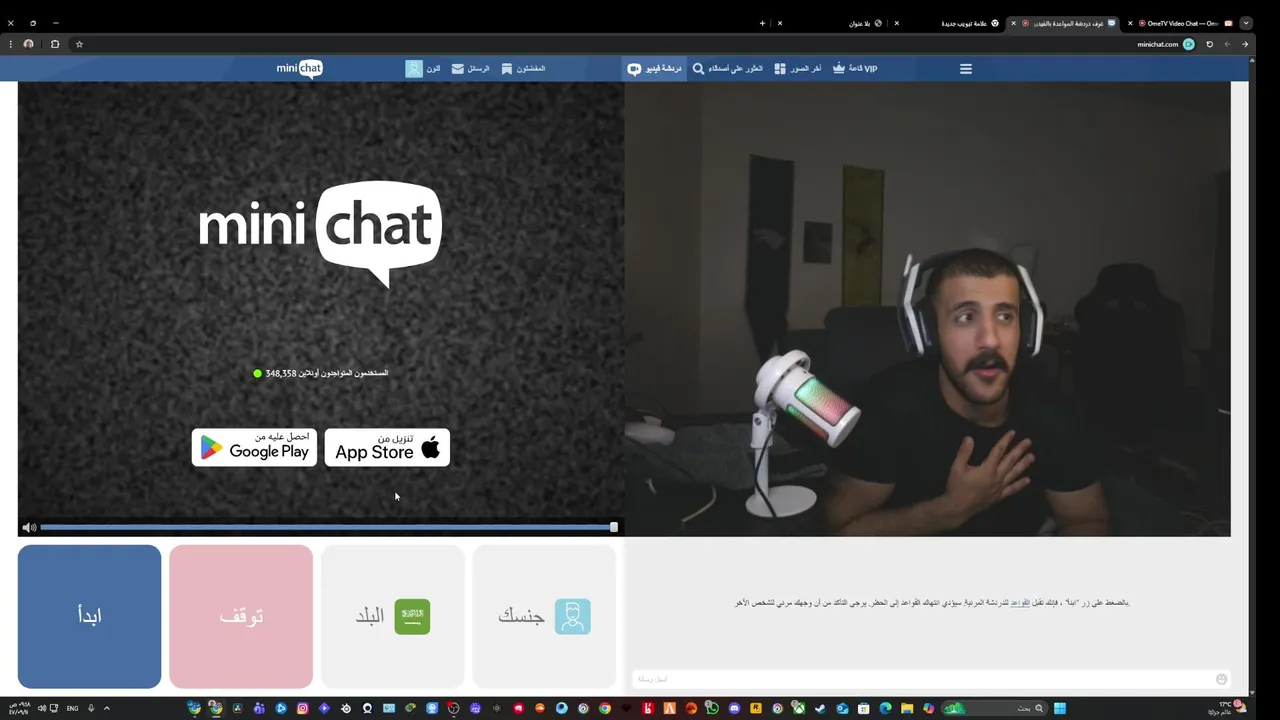Image resolution: width=1280 pixels, height=720 pixels.
Task: Reload the page
Action: (x=1209, y=44)
